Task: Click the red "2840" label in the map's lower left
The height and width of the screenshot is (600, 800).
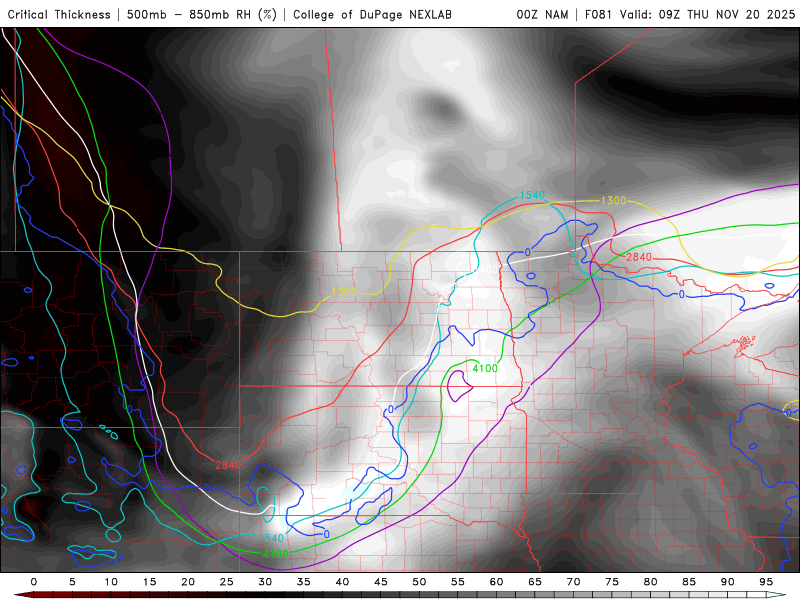Action: 228,465
